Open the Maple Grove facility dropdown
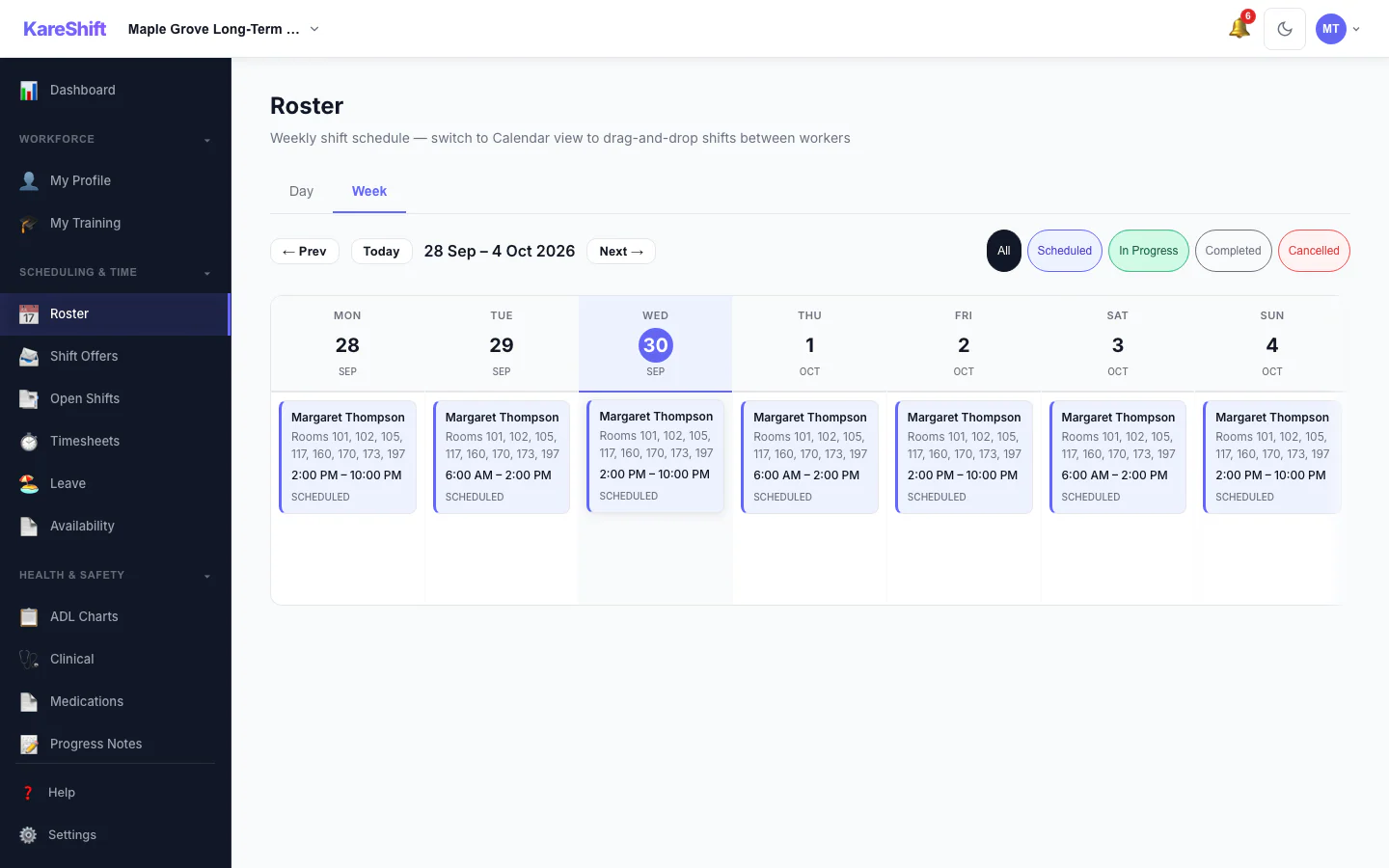 coord(224,29)
